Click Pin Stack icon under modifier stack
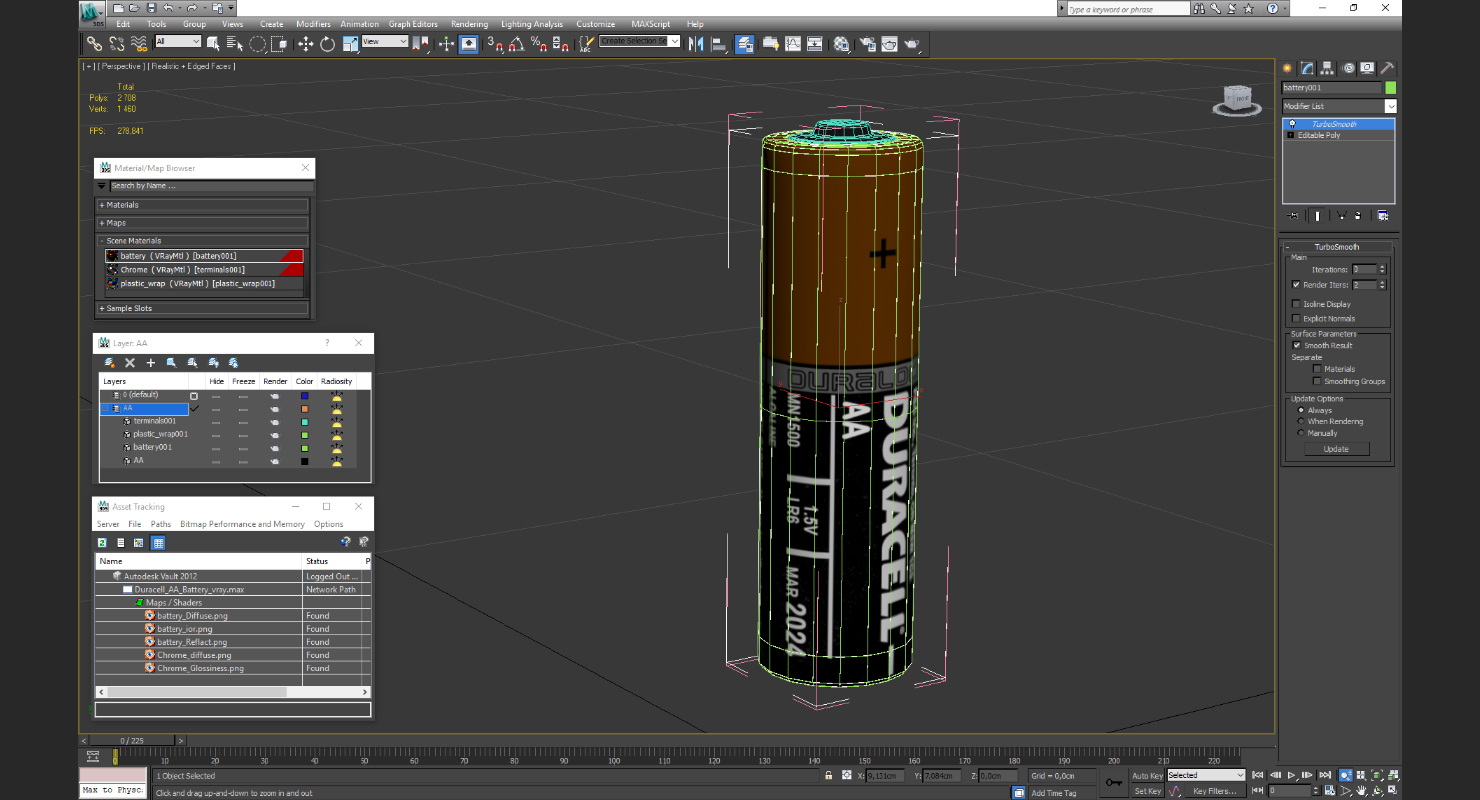The height and width of the screenshot is (800, 1480). (x=1292, y=215)
